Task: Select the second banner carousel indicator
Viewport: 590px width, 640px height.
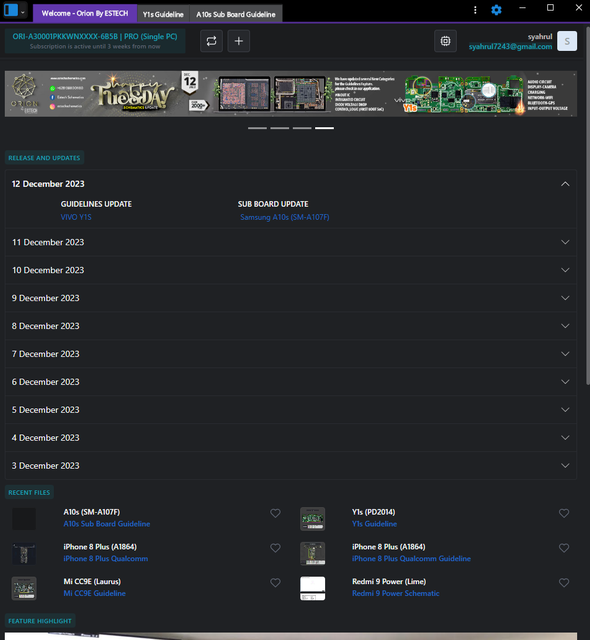Action: point(280,128)
